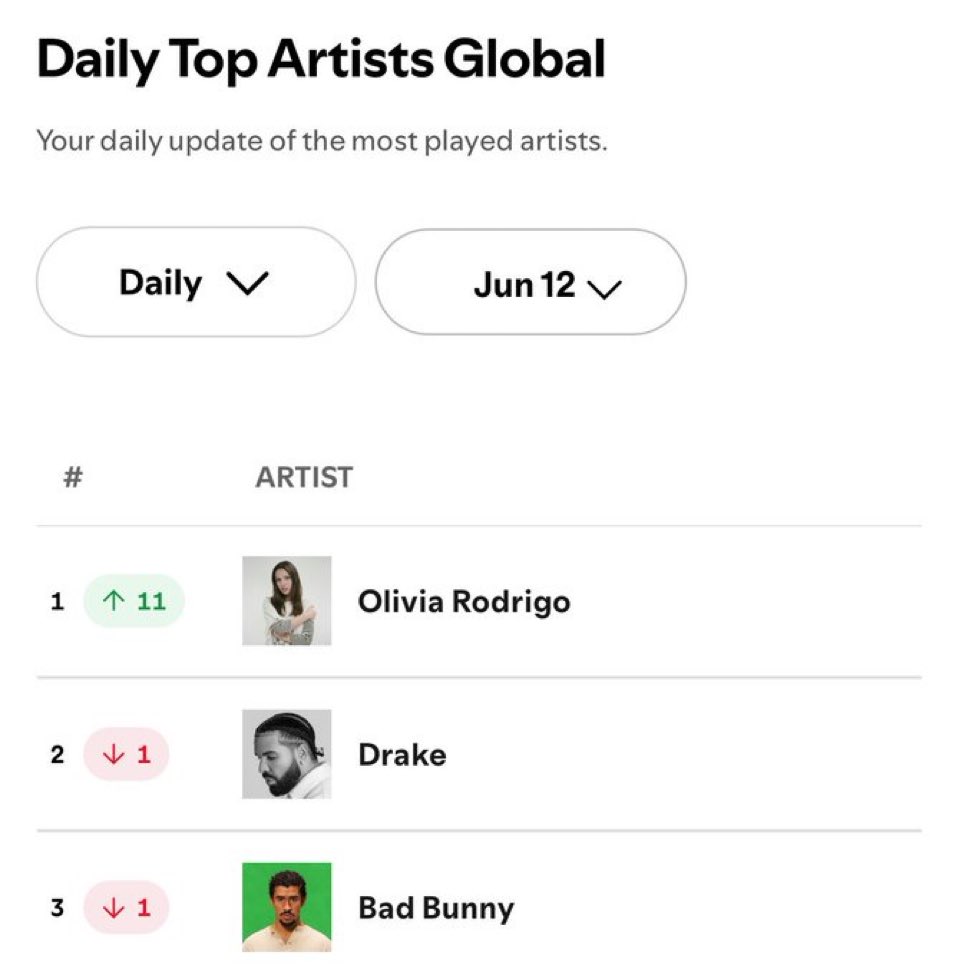Viewport: 959px width, 975px height.
Task: Click the green up 11 rank badge
Action: 134,601
